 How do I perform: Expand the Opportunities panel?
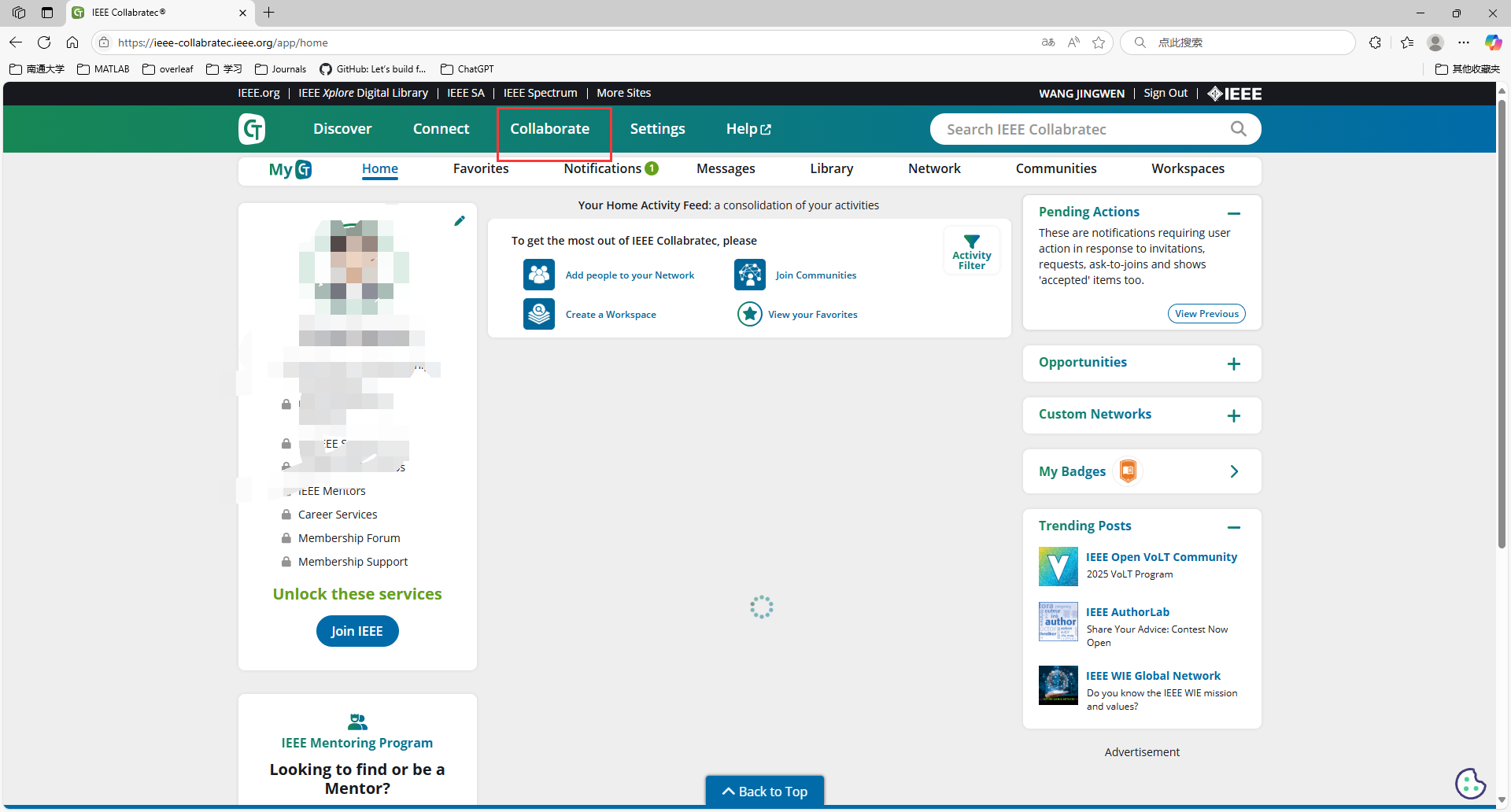[1234, 364]
